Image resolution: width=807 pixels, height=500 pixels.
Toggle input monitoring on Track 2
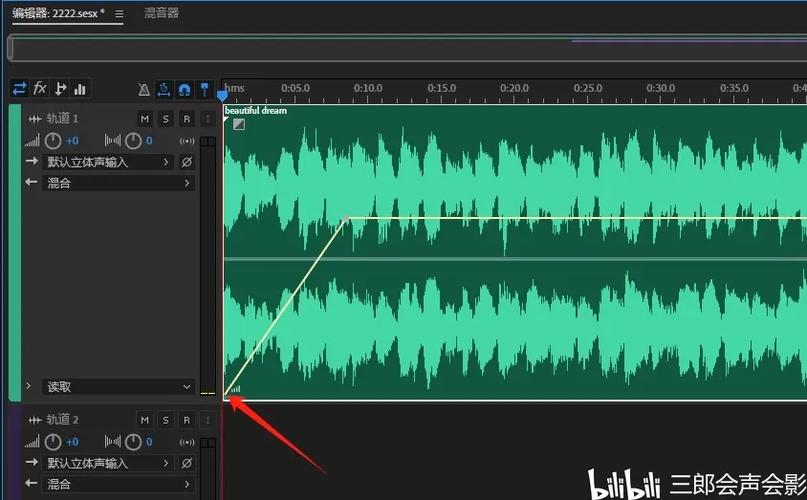[x=207, y=420]
